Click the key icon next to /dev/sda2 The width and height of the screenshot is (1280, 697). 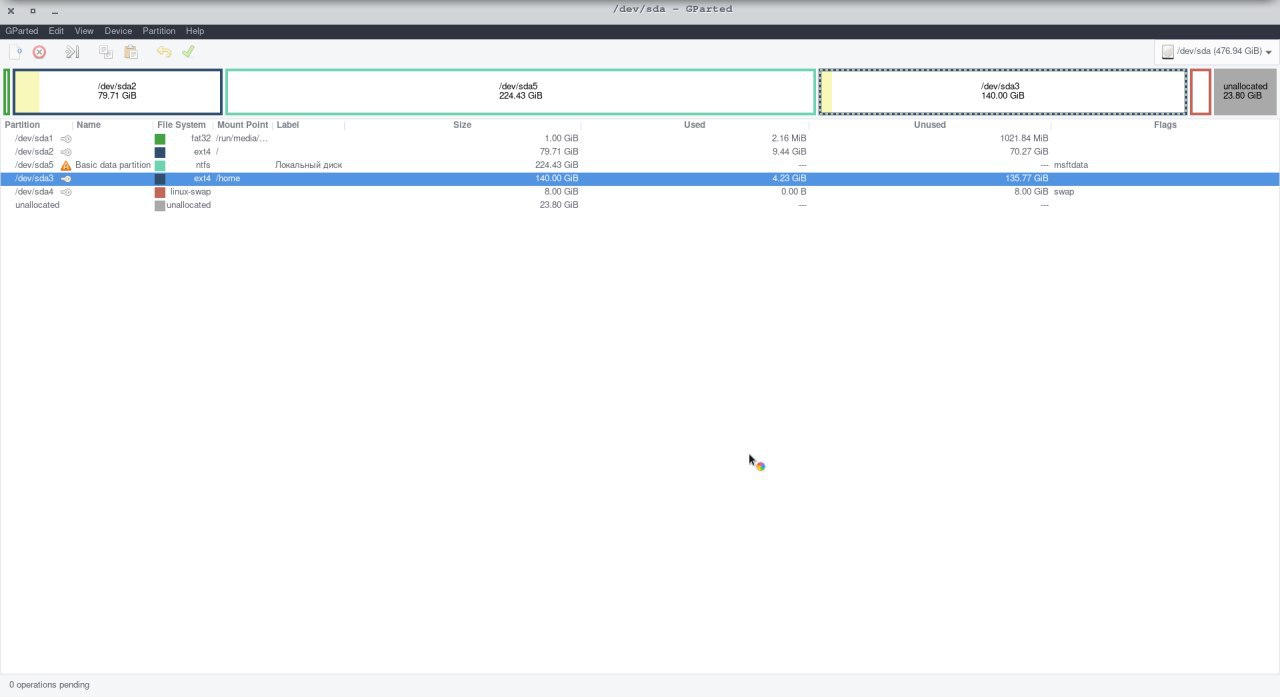point(66,152)
